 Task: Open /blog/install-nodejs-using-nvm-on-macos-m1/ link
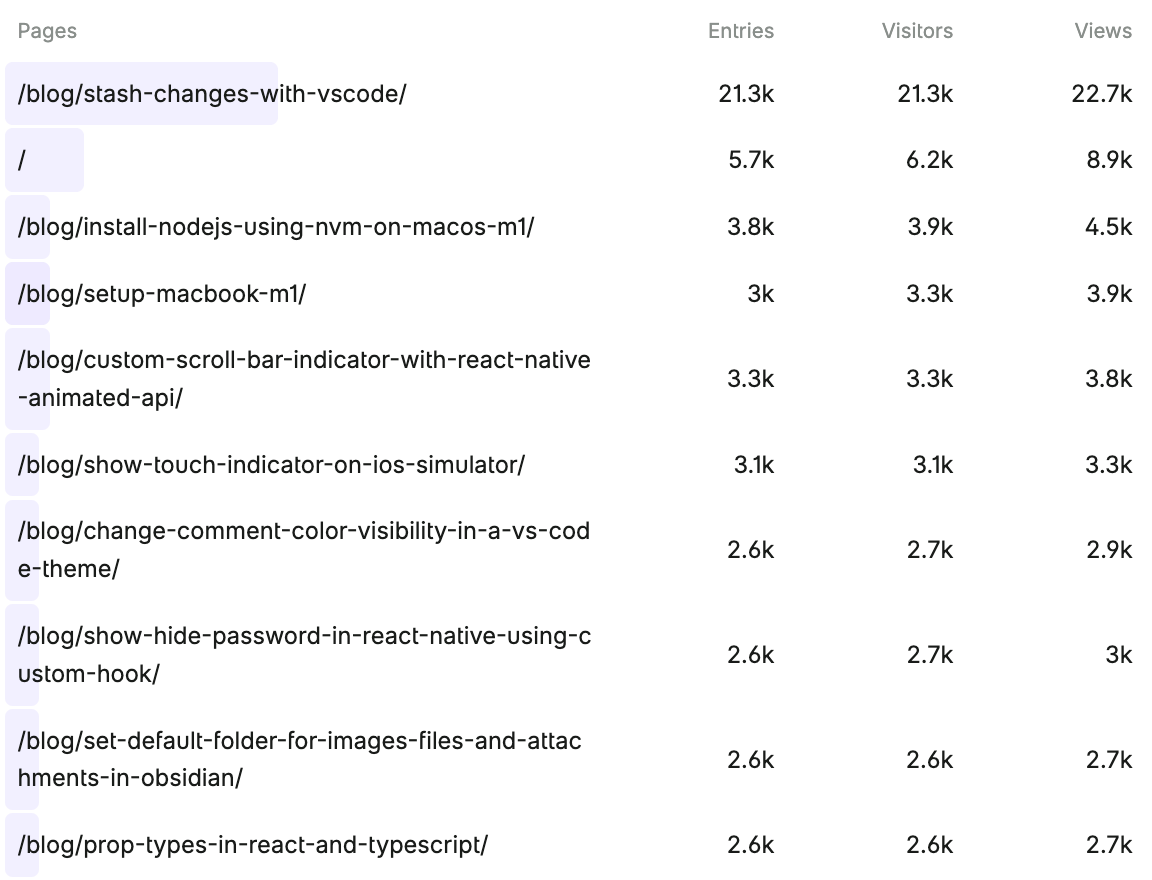pos(276,227)
